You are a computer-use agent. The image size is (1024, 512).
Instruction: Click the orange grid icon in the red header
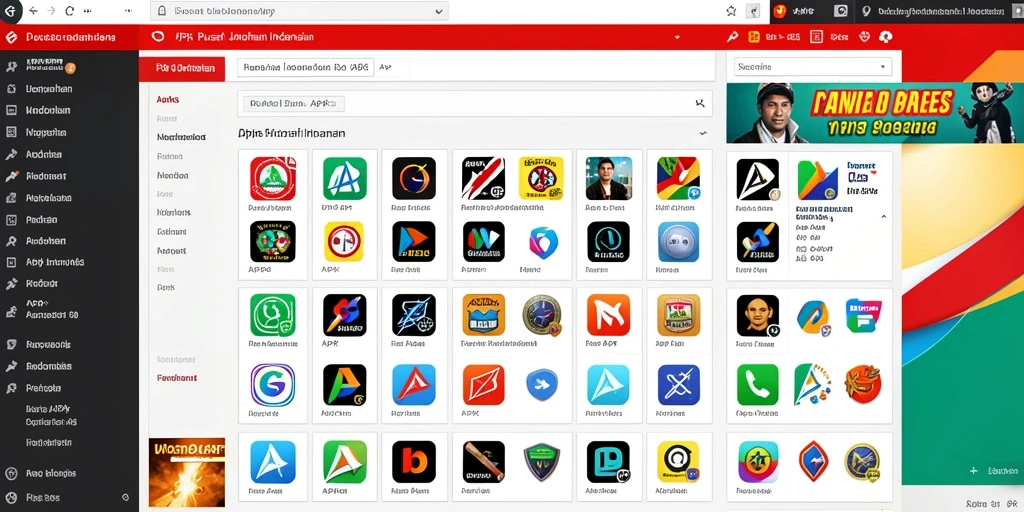pyautogui.click(x=754, y=37)
